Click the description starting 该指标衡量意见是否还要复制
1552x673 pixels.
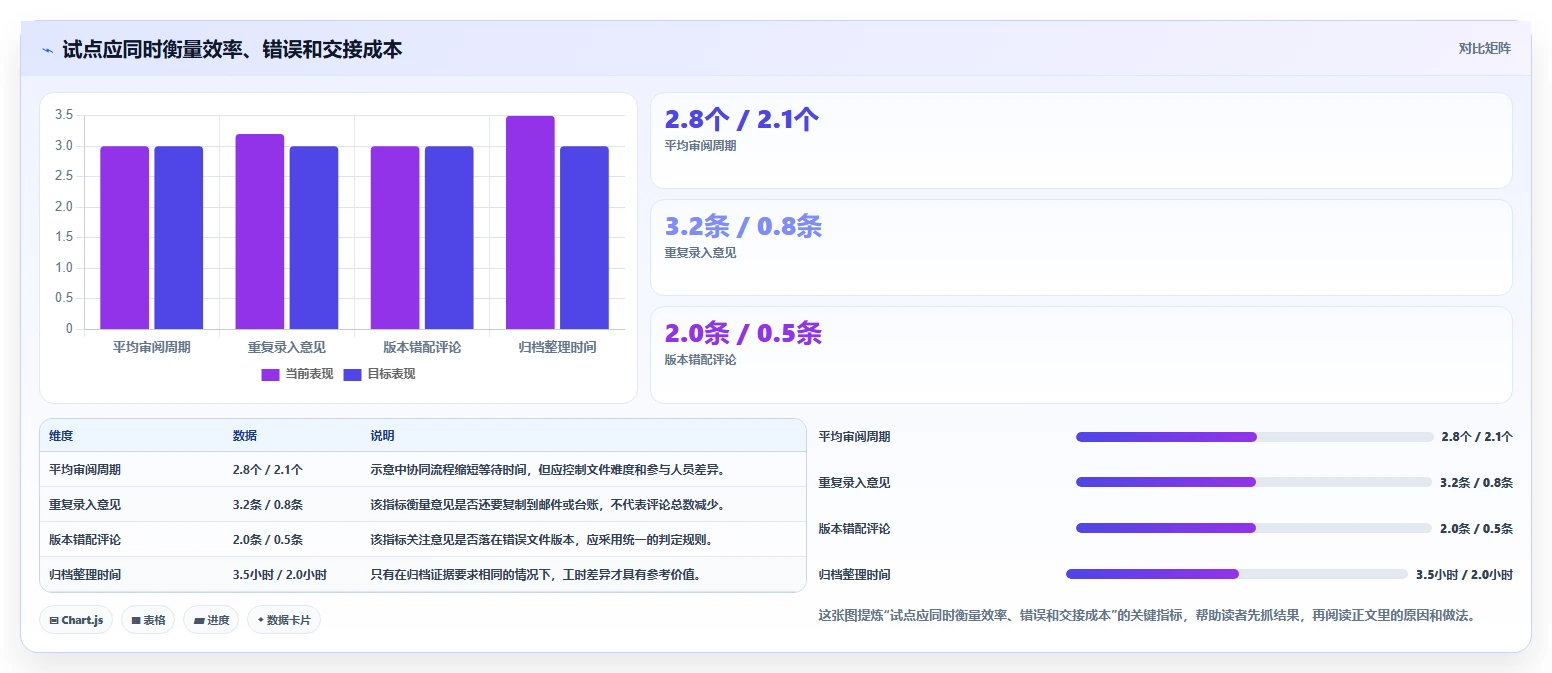tap(547, 504)
